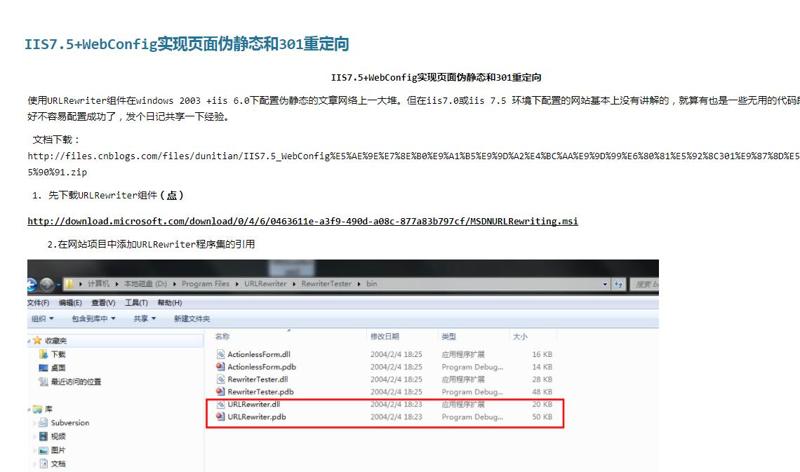
Task: Click the RewriterTester.pdb file icon
Action: coord(220,391)
